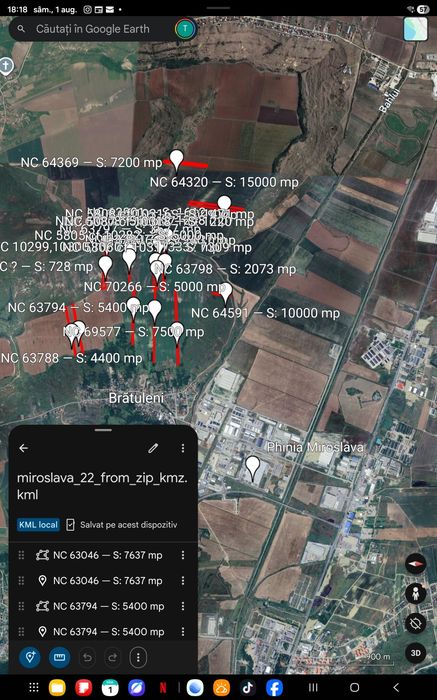Open more tools menu in bottom toolbar
This screenshot has width=437, height=700.
(138, 657)
